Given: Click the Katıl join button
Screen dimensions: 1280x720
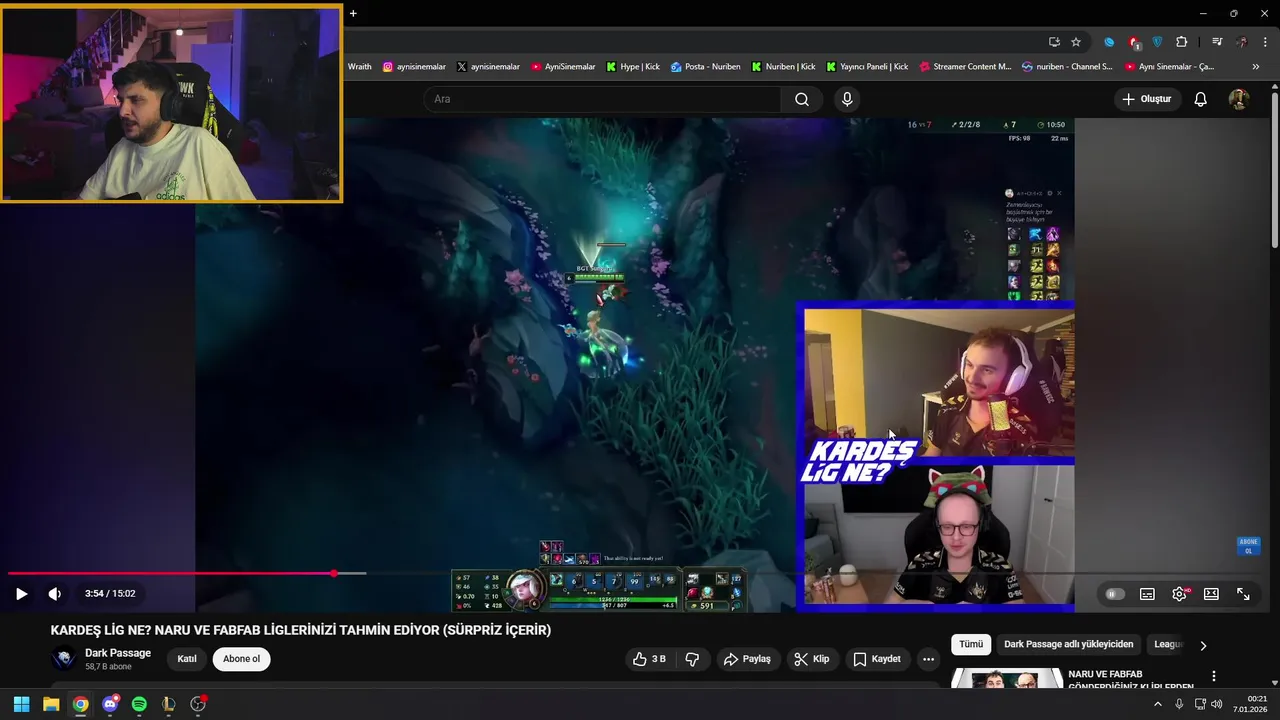Looking at the screenshot, I should coord(187,659).
